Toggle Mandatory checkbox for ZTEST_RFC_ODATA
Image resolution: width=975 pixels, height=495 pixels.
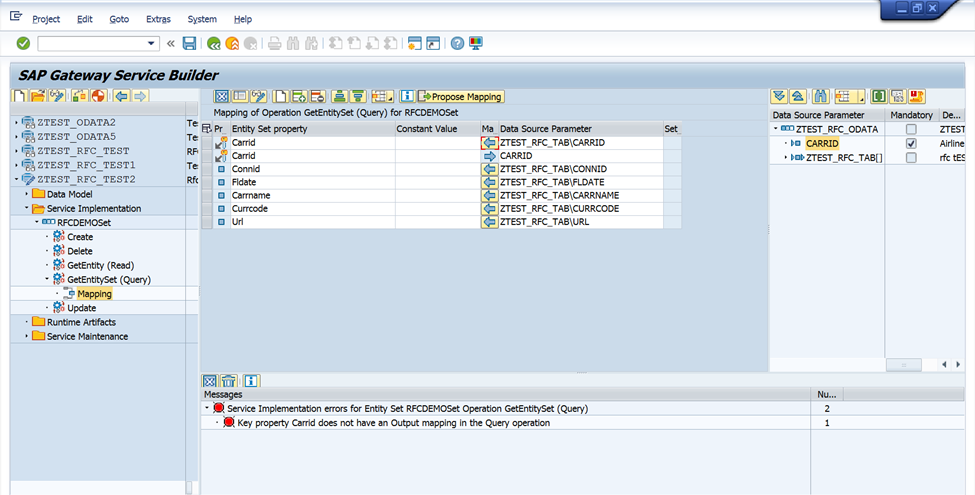[x=911, y=129]
